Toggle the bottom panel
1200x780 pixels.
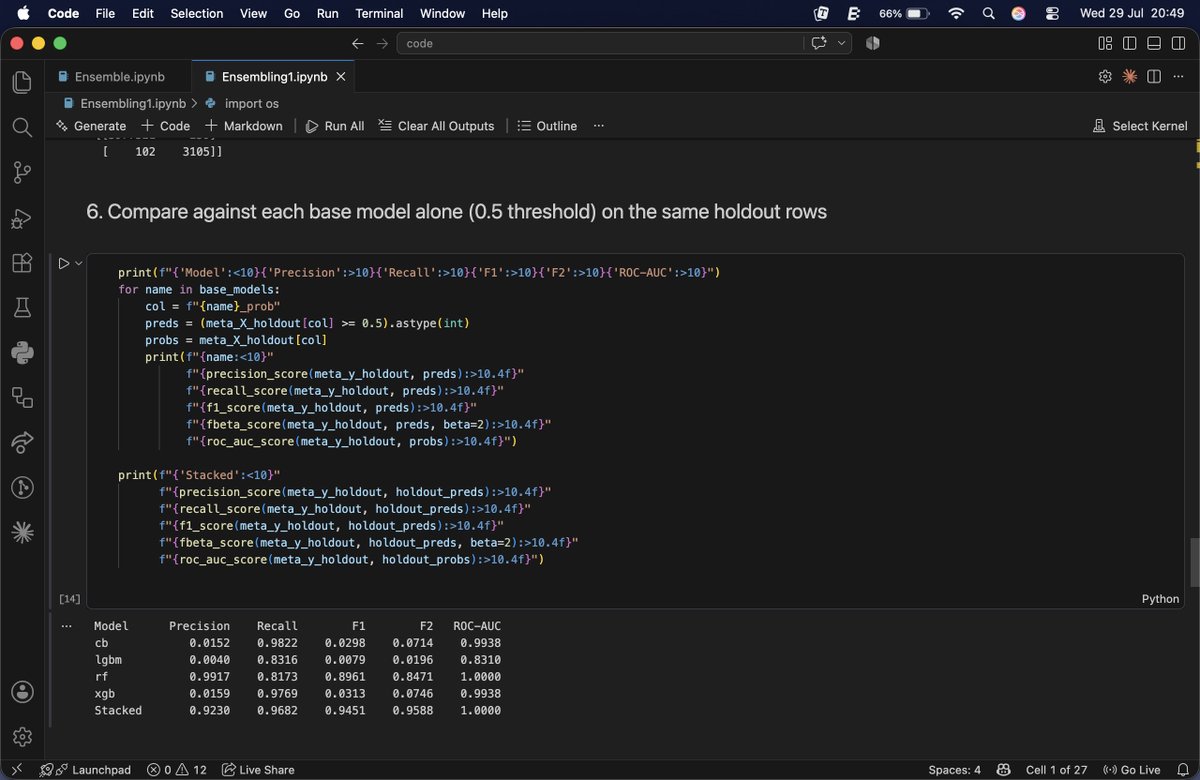[1153, 43]
